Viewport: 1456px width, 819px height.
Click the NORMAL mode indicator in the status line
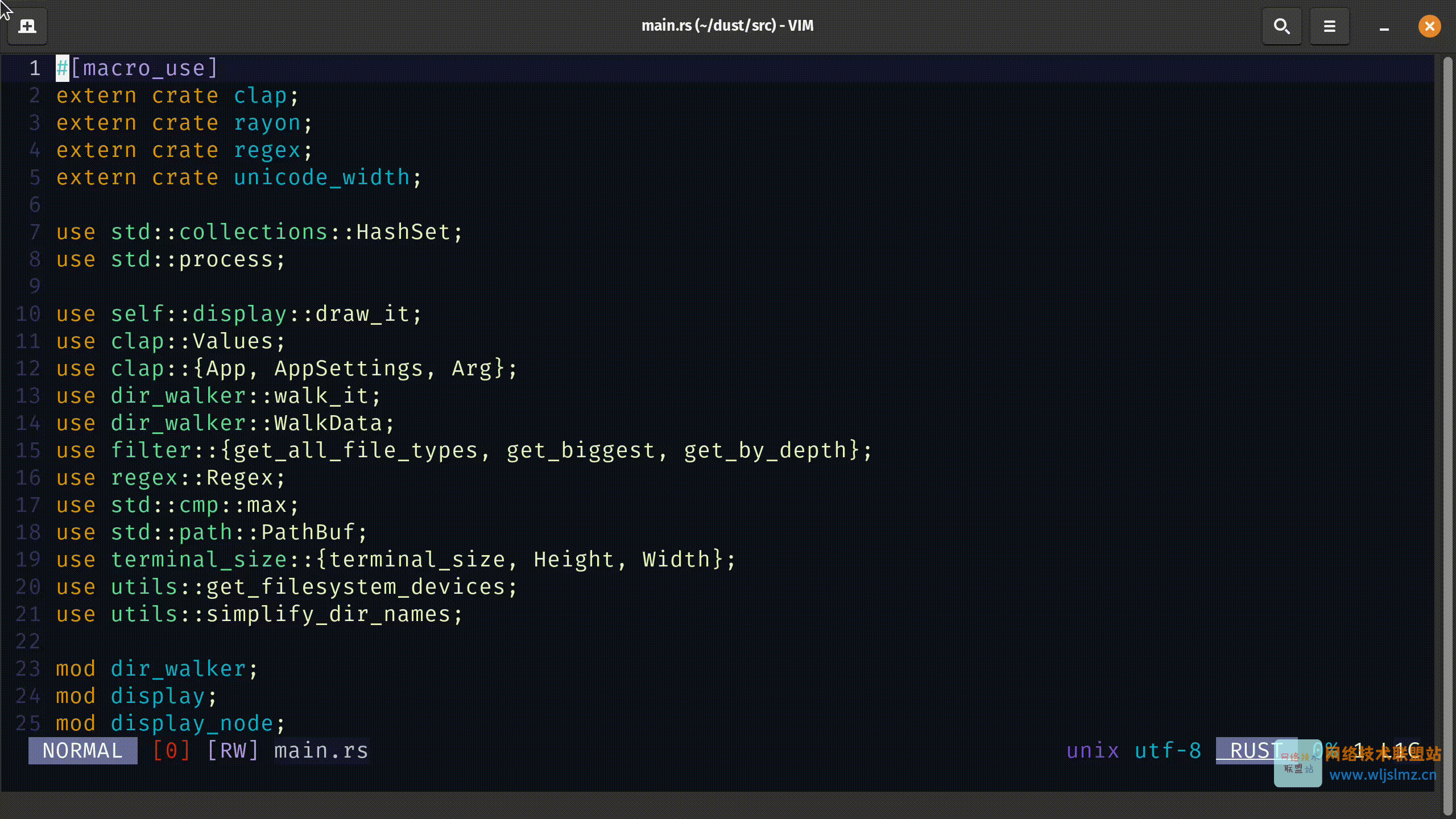click(x=82, y=751)
